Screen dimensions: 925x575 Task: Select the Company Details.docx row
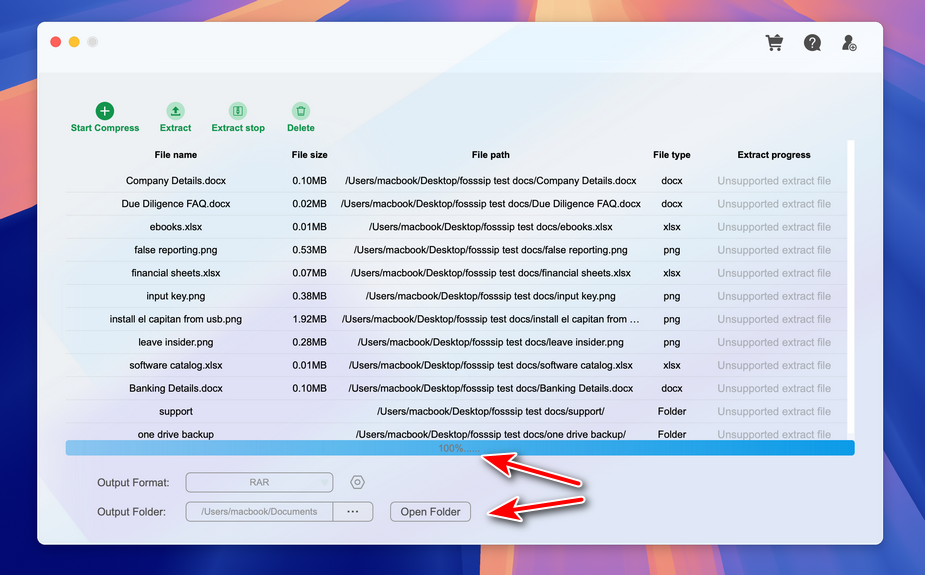(176, 181)
